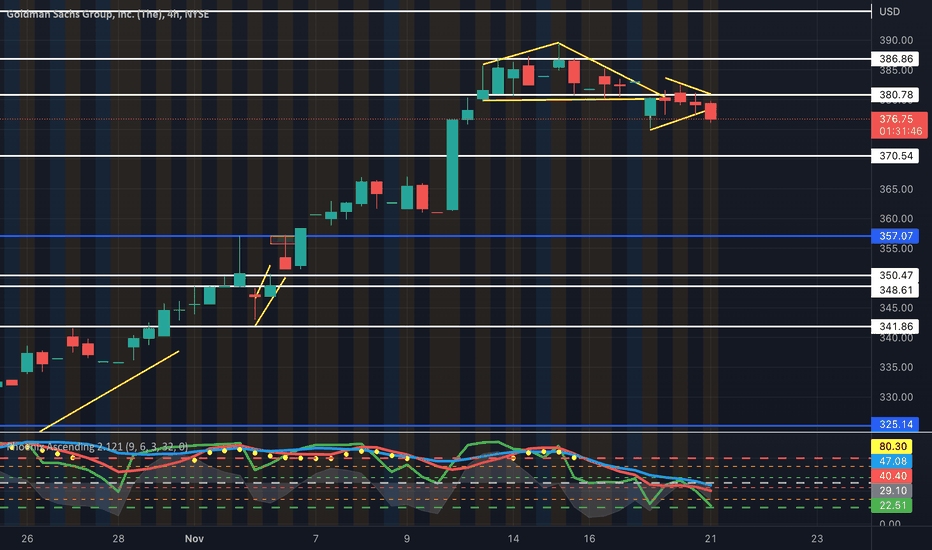Click the red 40.40 indicator value
The height and width of the screenshot is (550, 932).
coord(892,476)
